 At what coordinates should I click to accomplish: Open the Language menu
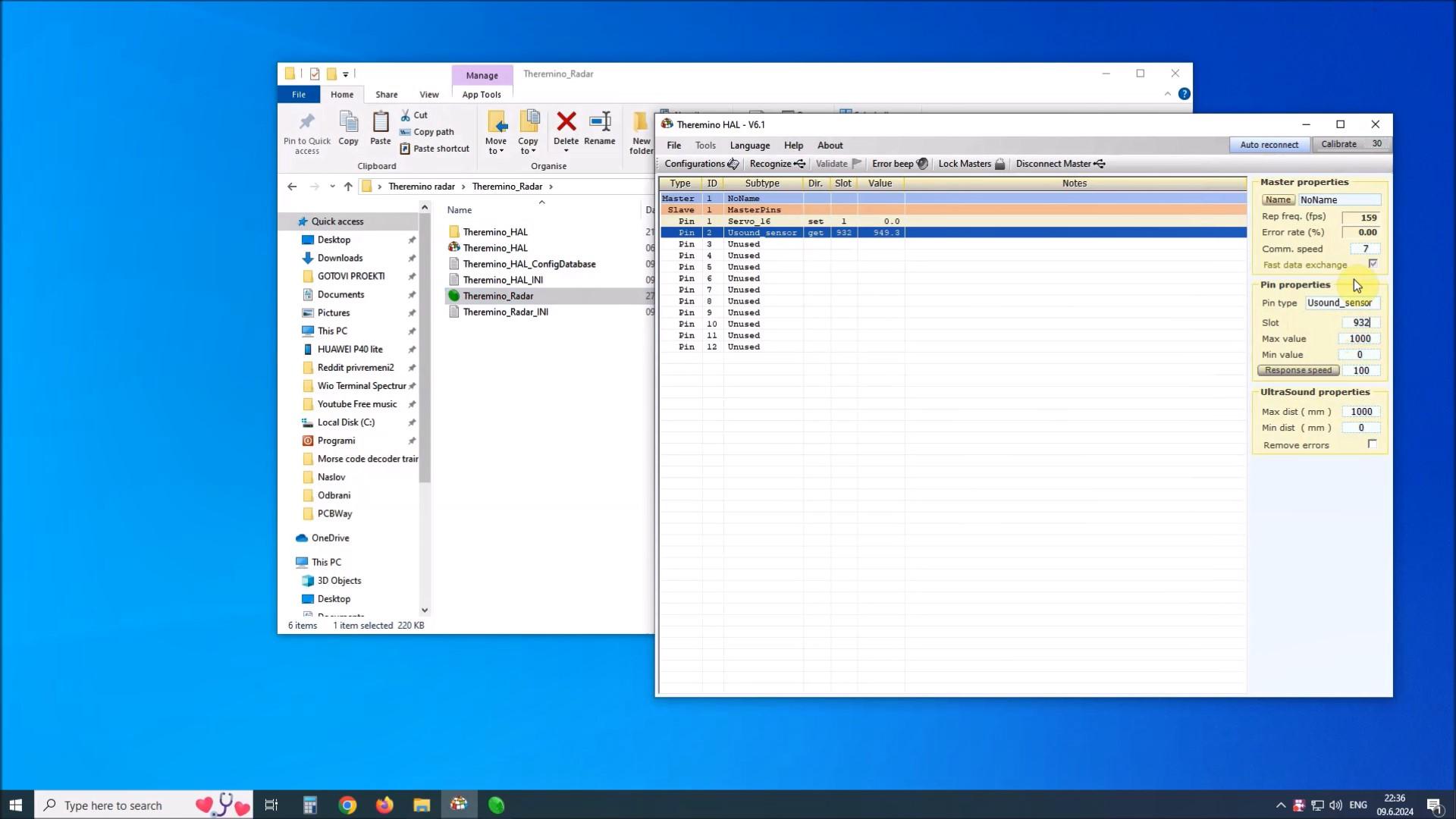[750, 145]
